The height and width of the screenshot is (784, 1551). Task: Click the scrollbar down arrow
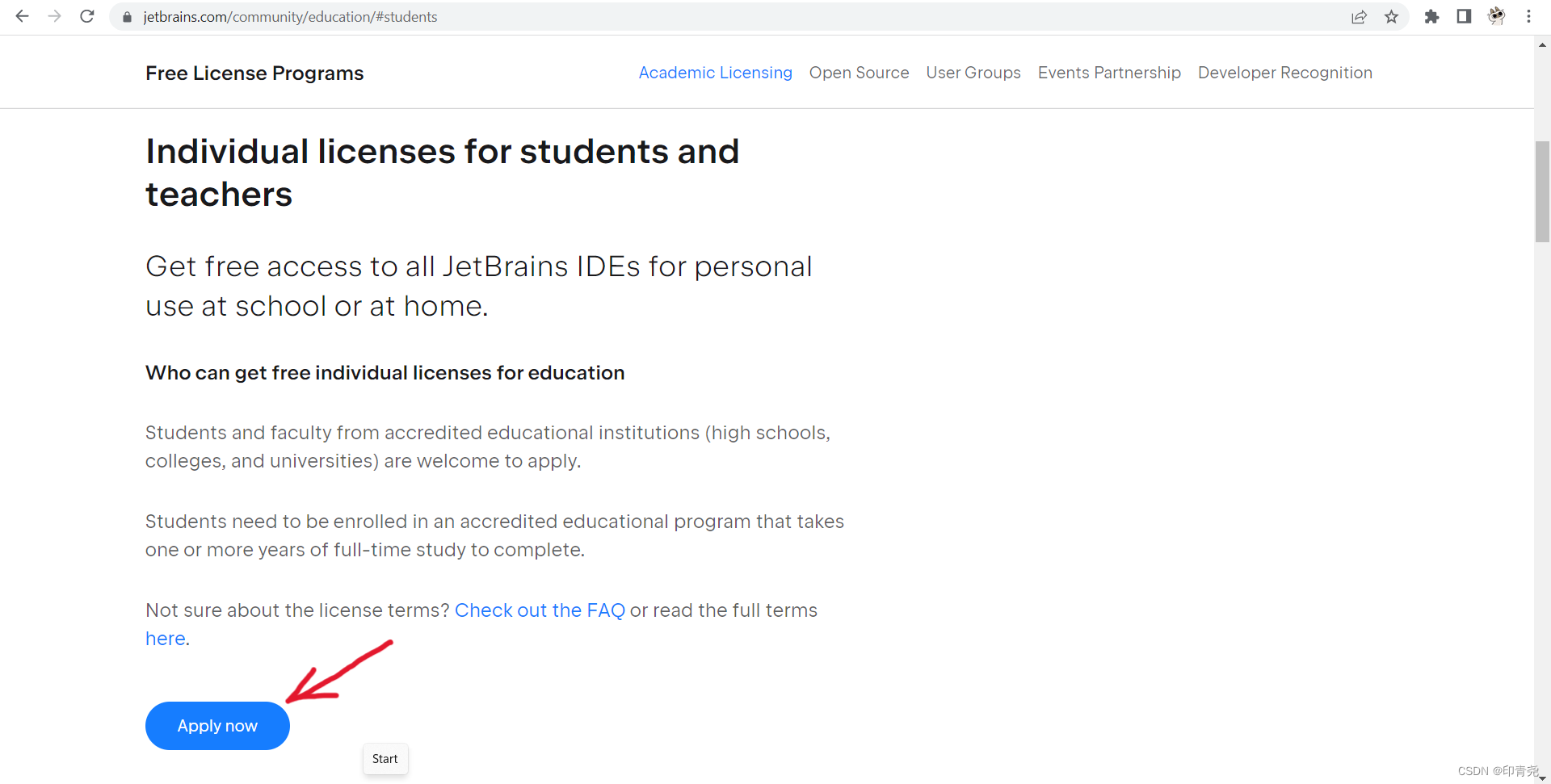[x=1542, y=778]
